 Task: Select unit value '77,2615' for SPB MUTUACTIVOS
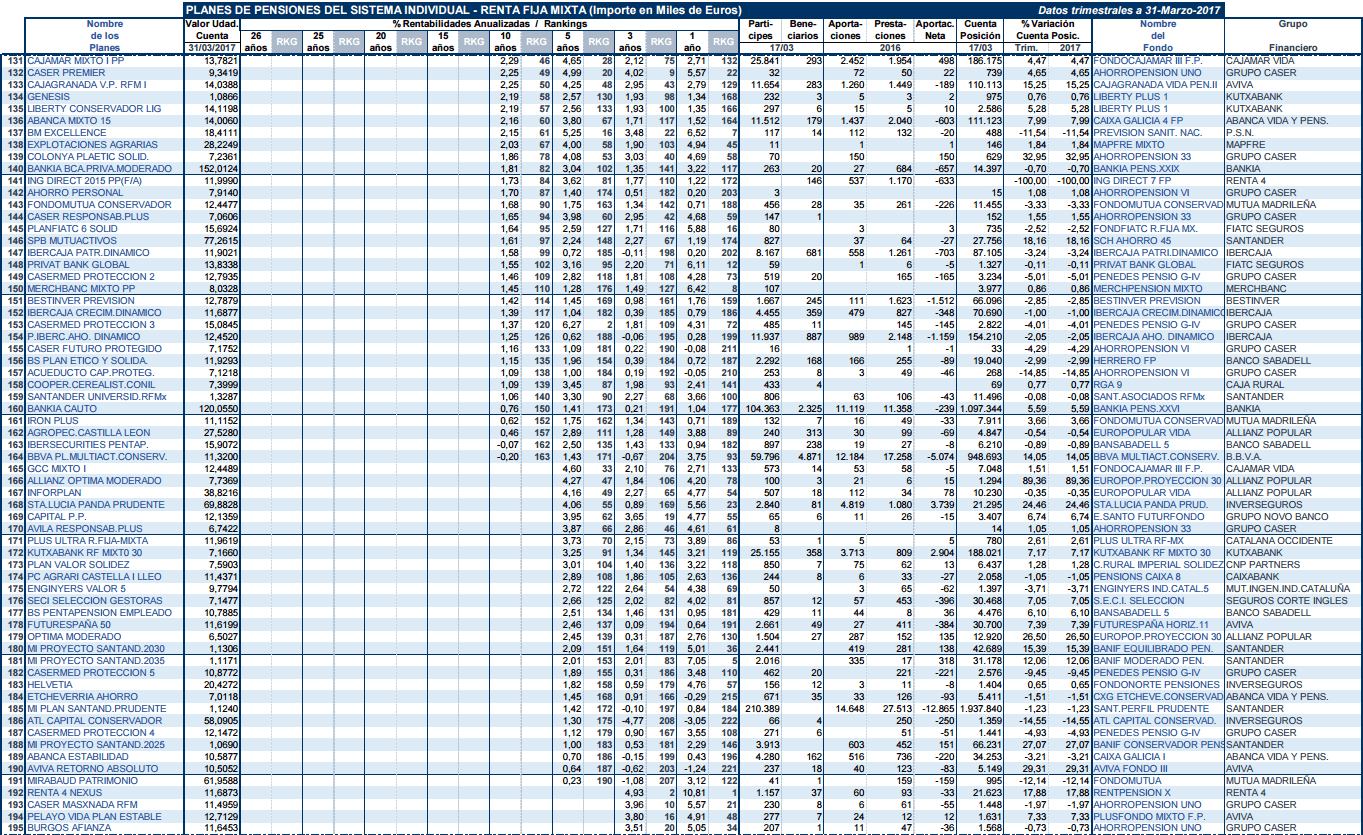[x=221, y=241]
